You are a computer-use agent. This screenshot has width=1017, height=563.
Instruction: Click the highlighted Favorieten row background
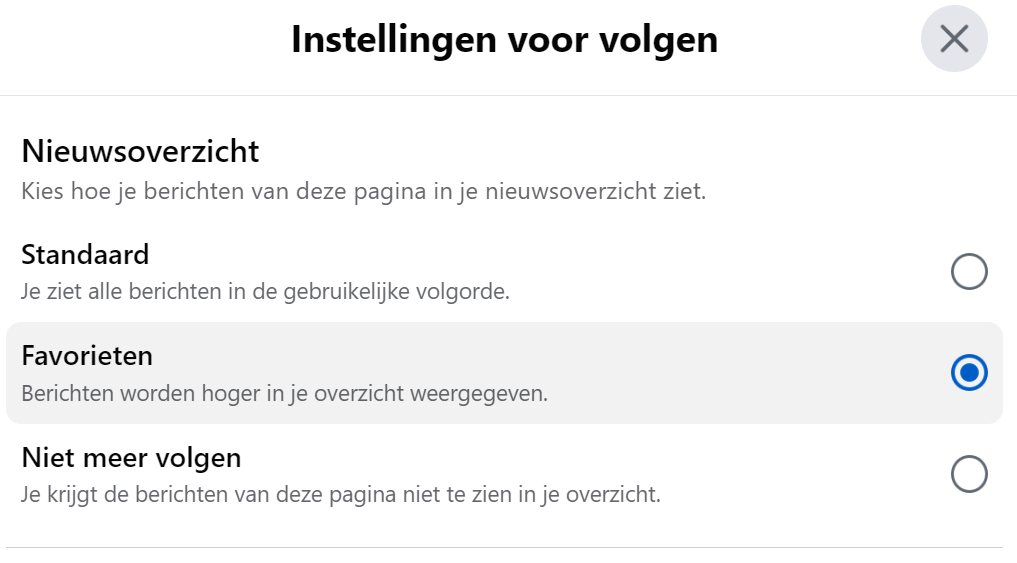[505, 373]
